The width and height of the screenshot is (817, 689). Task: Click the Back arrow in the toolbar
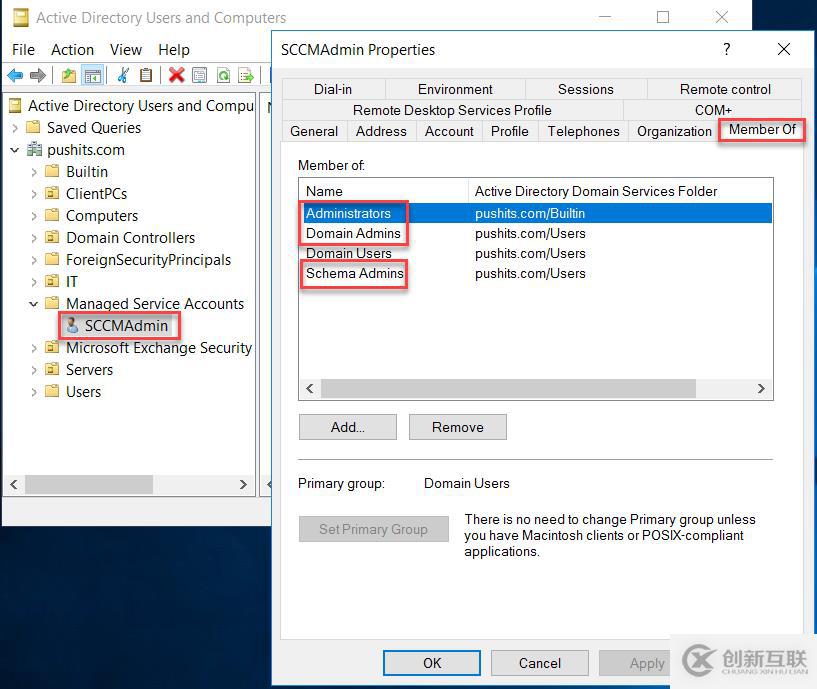15,76
